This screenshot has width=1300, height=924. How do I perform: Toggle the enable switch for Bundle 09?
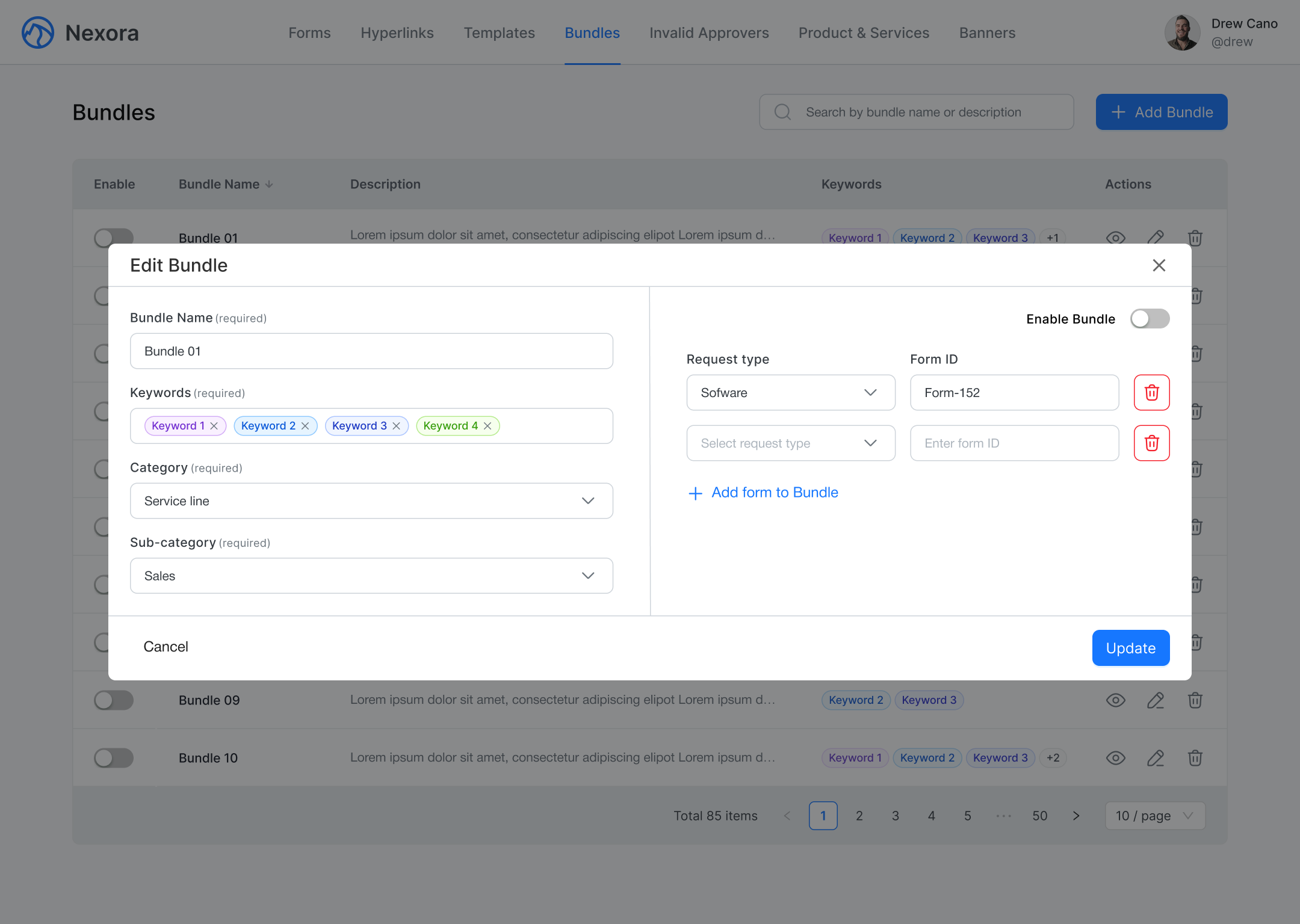click(114, 700)
